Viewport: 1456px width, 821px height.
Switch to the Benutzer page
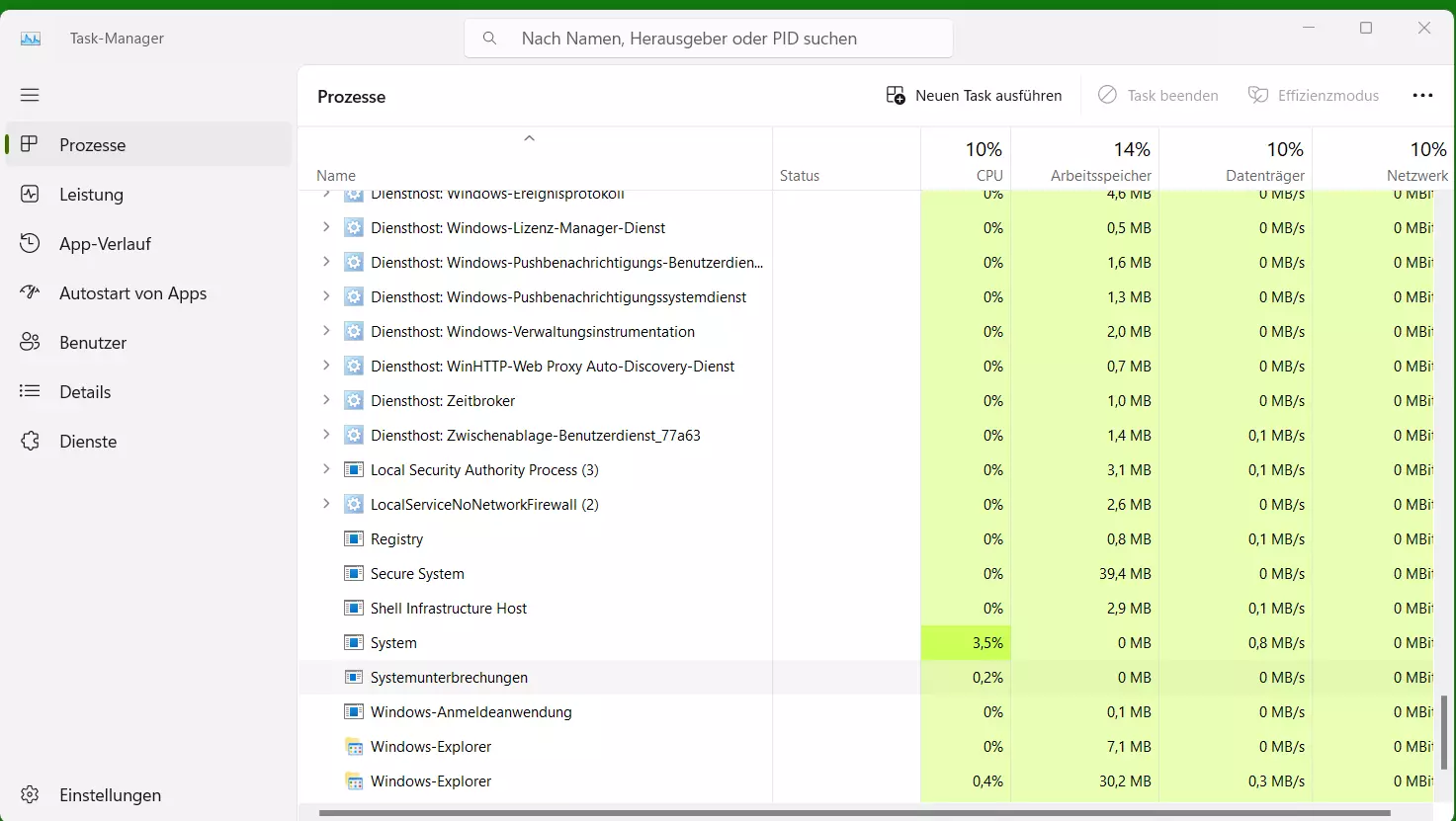click(x=148, y=342)
